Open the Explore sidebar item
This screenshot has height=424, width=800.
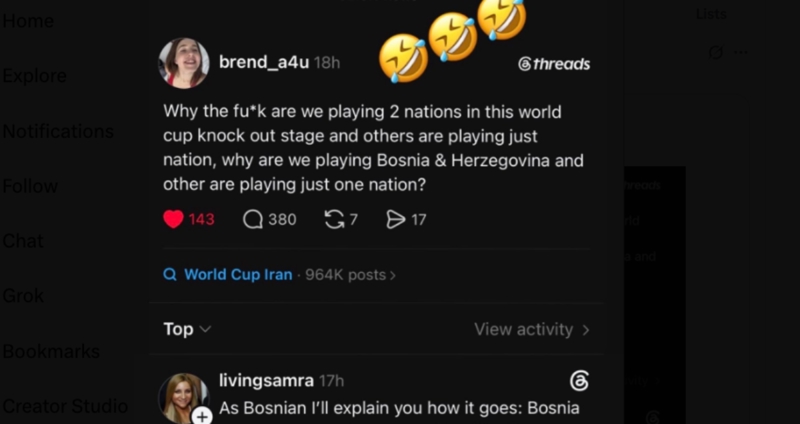[x=35, y=76]
